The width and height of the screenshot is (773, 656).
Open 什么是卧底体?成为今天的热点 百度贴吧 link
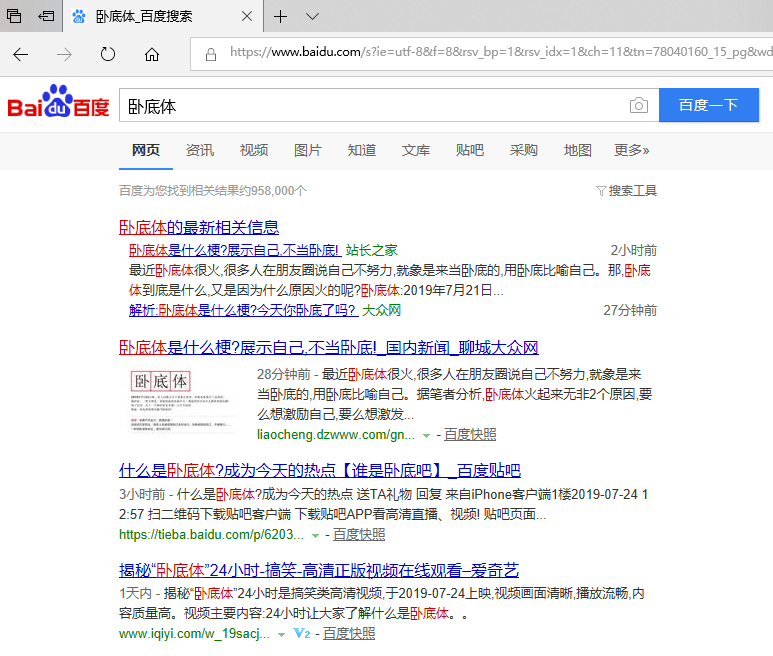320,471
